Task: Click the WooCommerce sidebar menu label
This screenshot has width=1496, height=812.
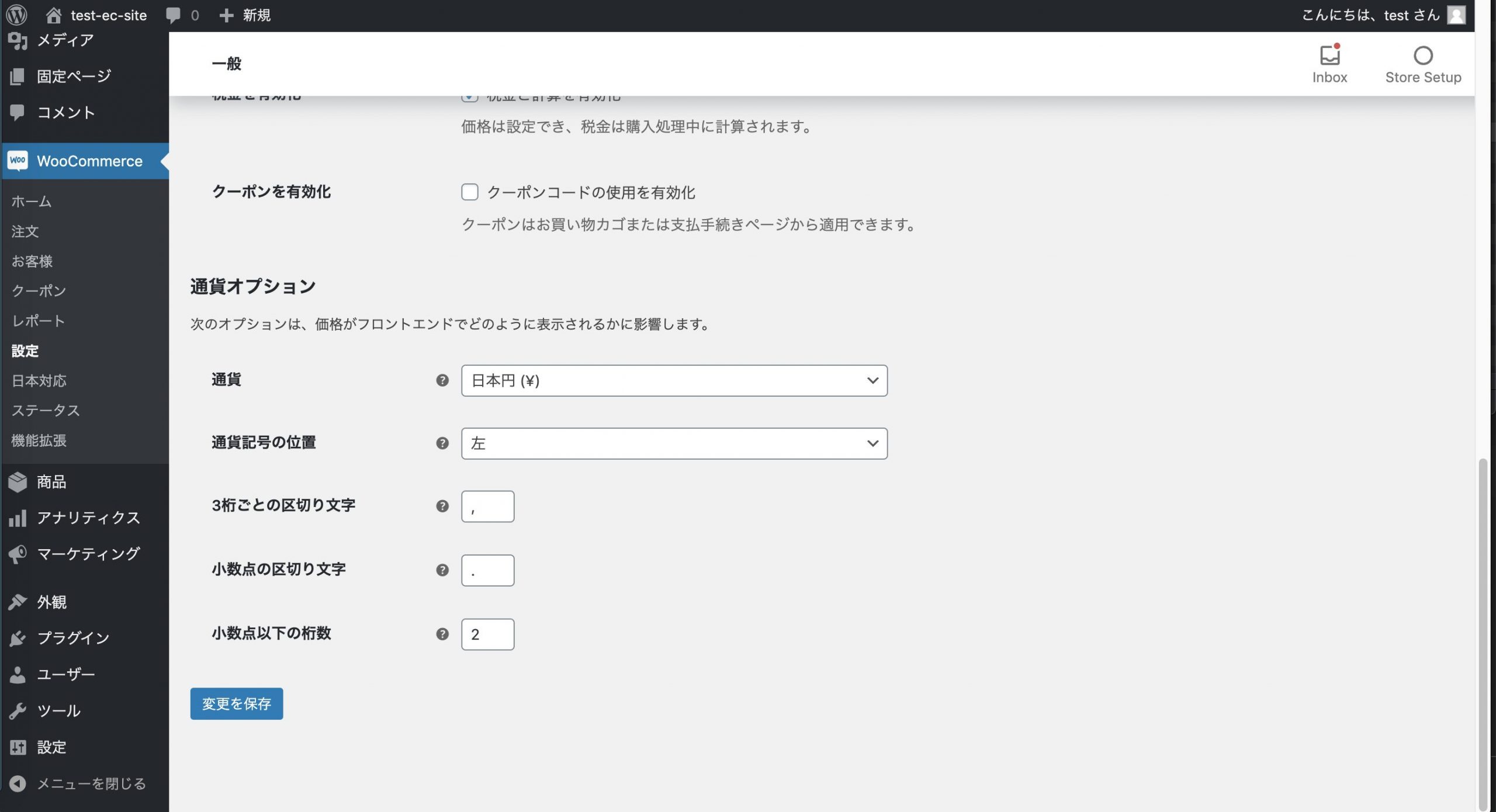Action: pos(89,161)
